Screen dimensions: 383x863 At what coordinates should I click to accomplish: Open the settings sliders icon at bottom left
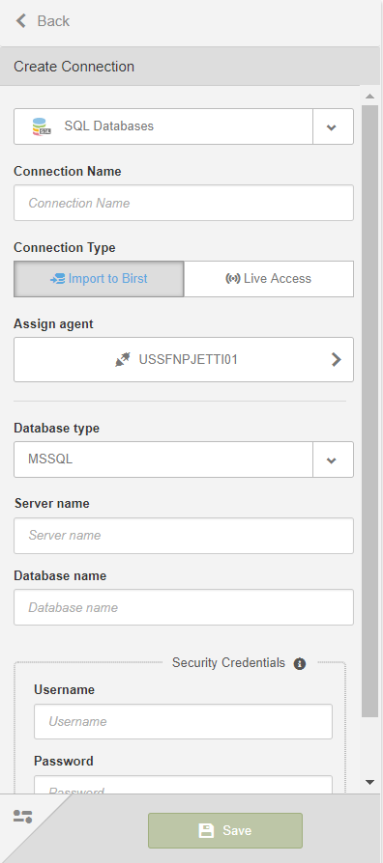click(23, 817)
